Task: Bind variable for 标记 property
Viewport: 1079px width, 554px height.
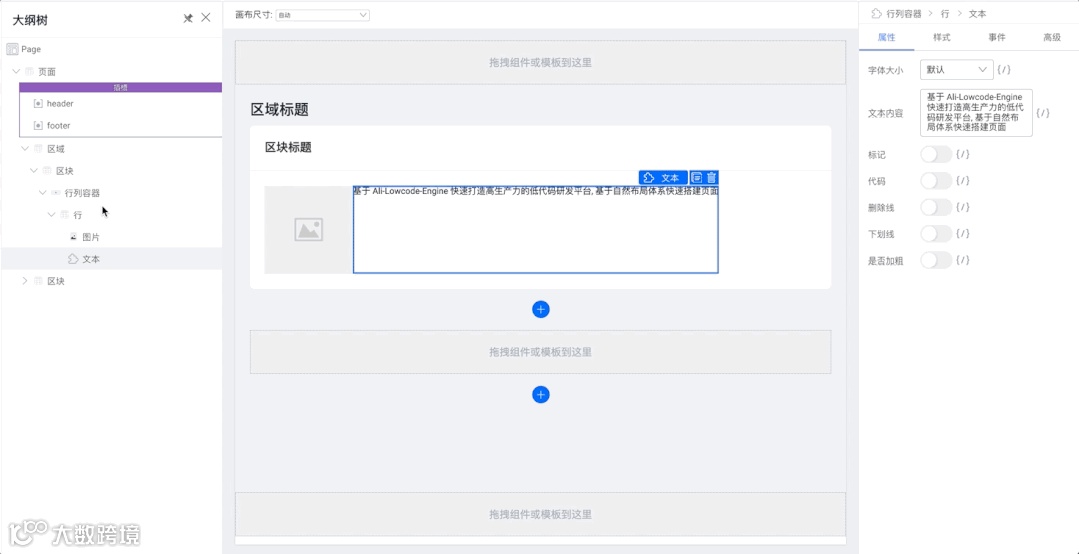Action: 963,154
